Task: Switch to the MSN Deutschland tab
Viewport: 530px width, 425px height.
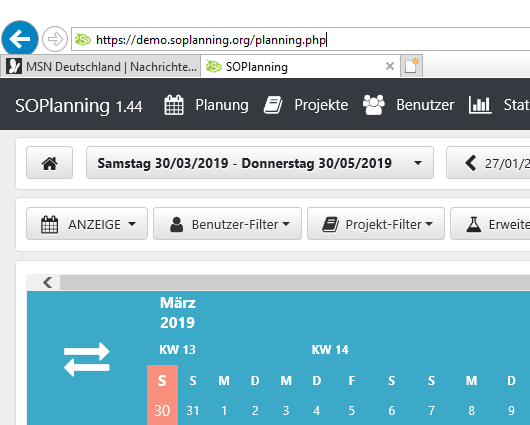Action: tap(101, 66)
